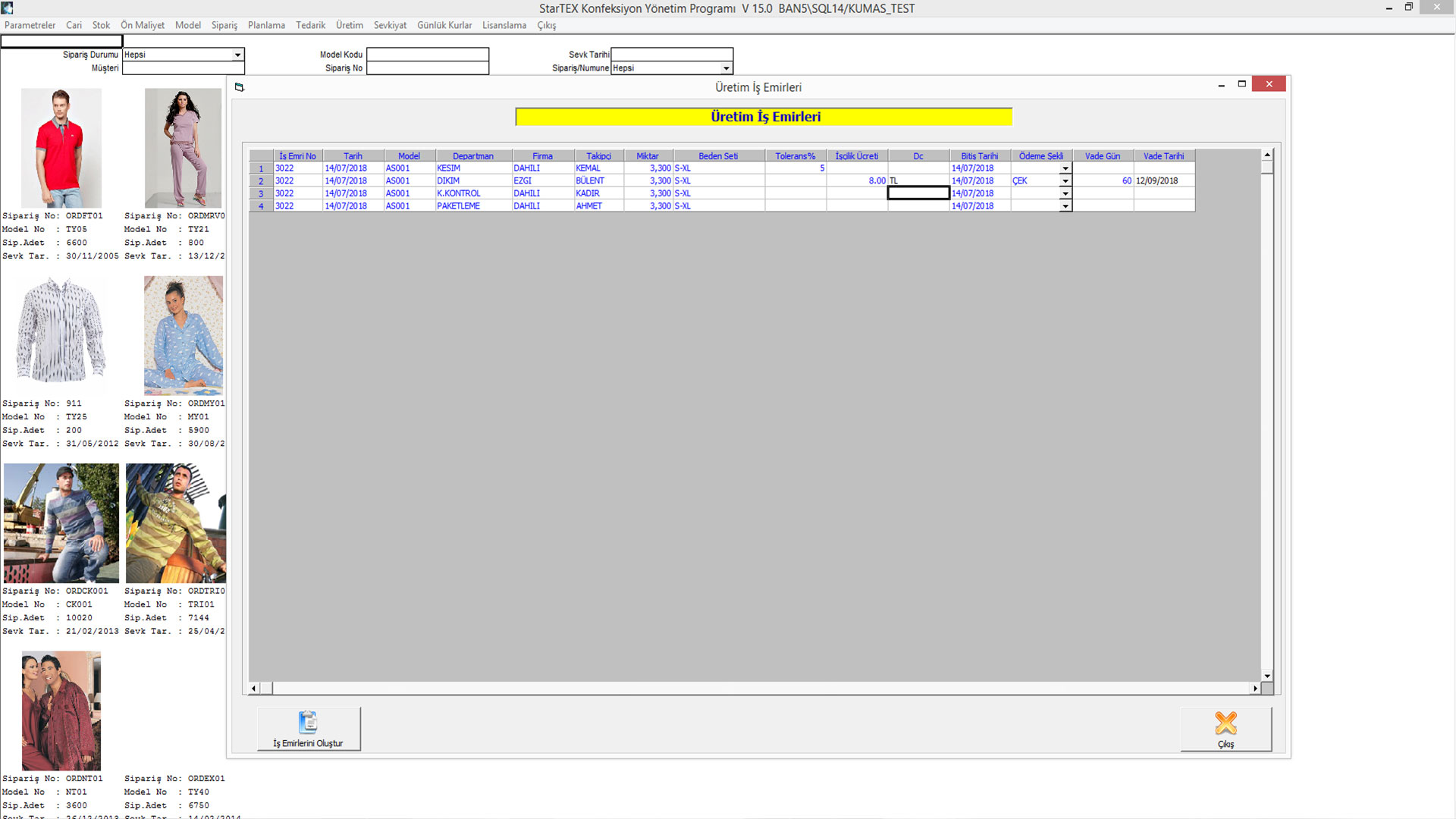Click the Günlük Kurlar menu item
This screenshot has width=1456, height=819.
(x=444, y=25)
